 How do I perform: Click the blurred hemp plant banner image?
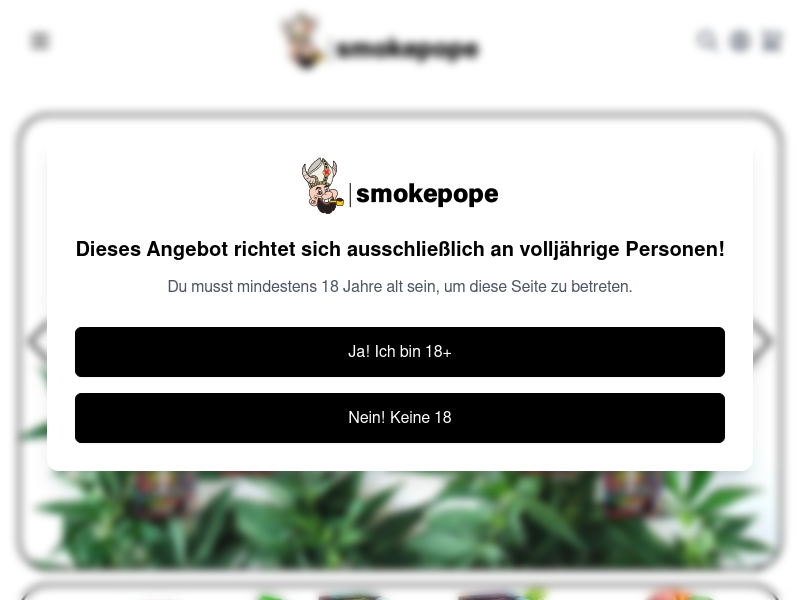click(400, 519)
